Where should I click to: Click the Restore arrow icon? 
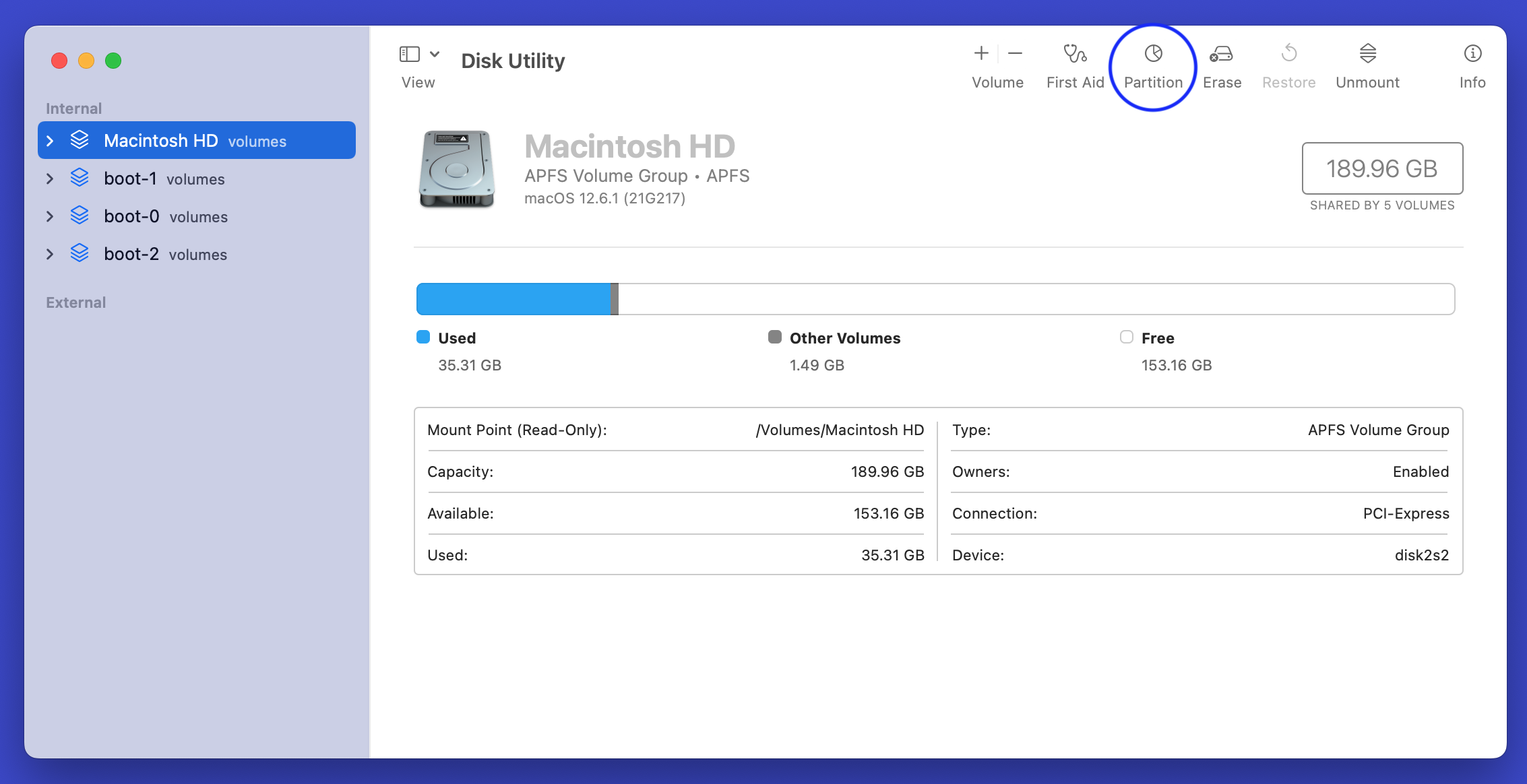1289,53
